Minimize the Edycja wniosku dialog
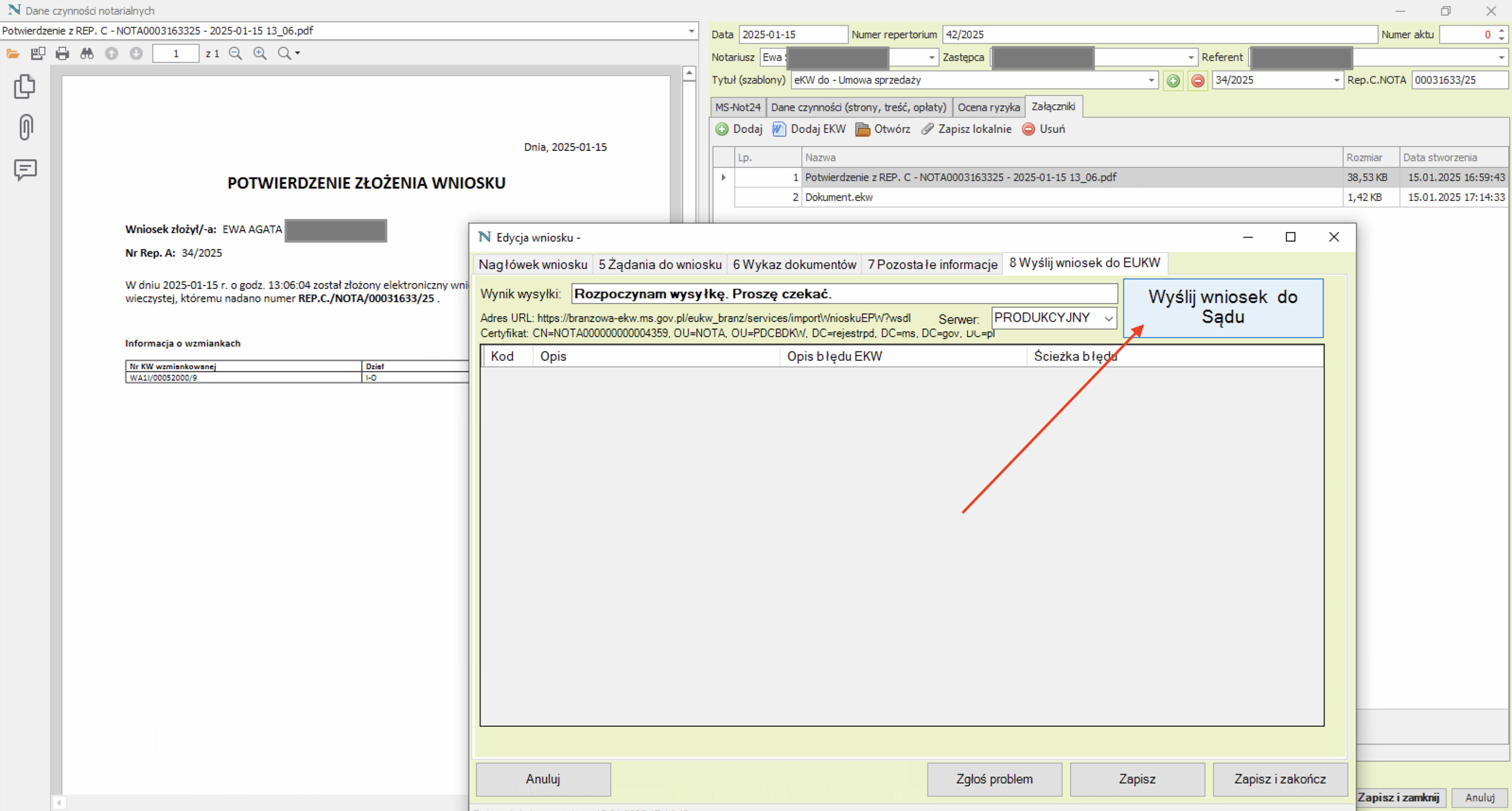1512x811 pixels. (x=1248, y=237)
